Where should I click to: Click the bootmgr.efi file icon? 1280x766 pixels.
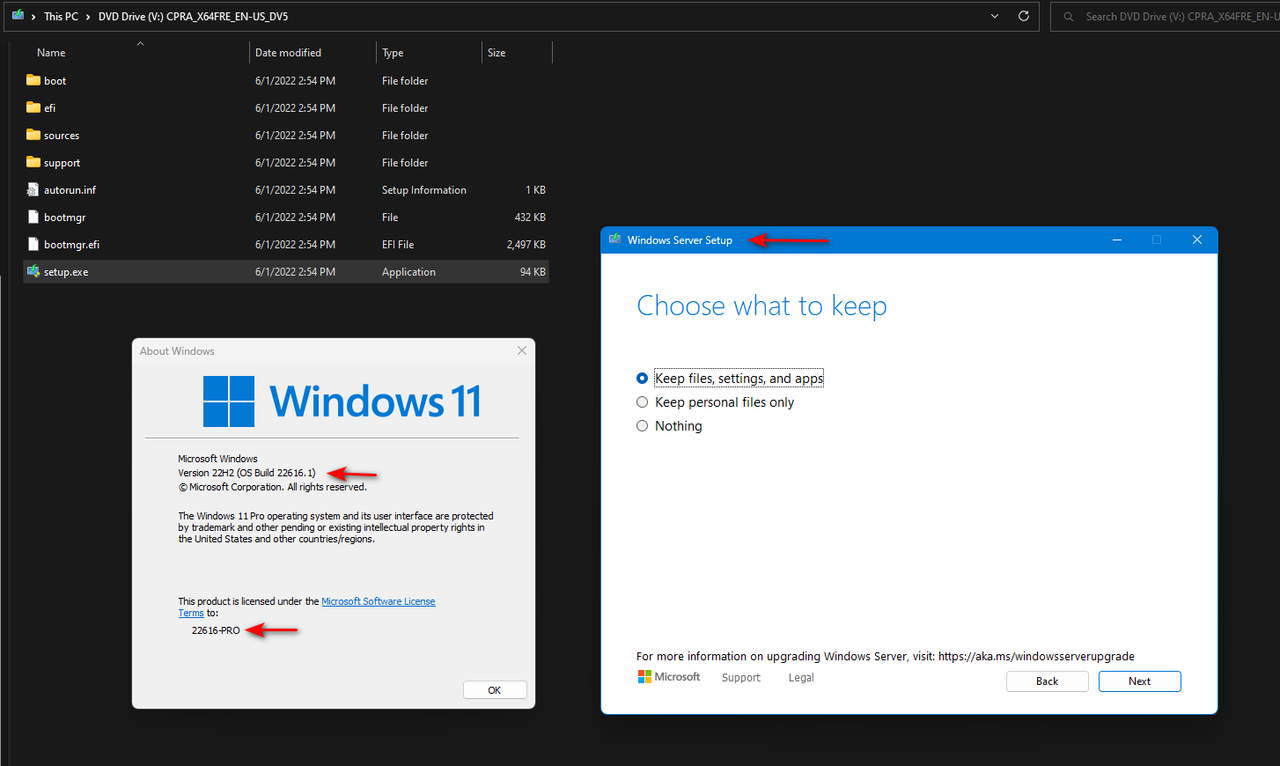coord(33,244)
